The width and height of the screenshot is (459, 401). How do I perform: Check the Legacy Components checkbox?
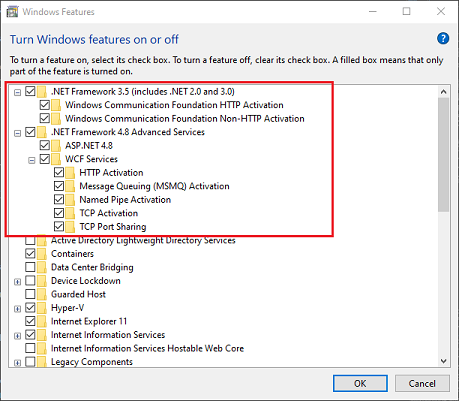[x=30, y=362]
